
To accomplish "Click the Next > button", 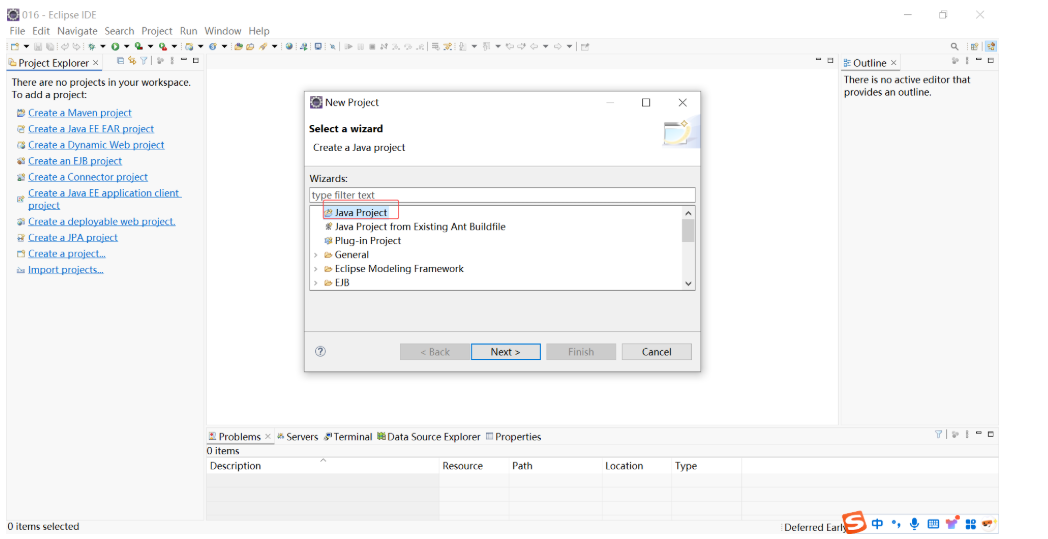I will [x=505, y=352].
